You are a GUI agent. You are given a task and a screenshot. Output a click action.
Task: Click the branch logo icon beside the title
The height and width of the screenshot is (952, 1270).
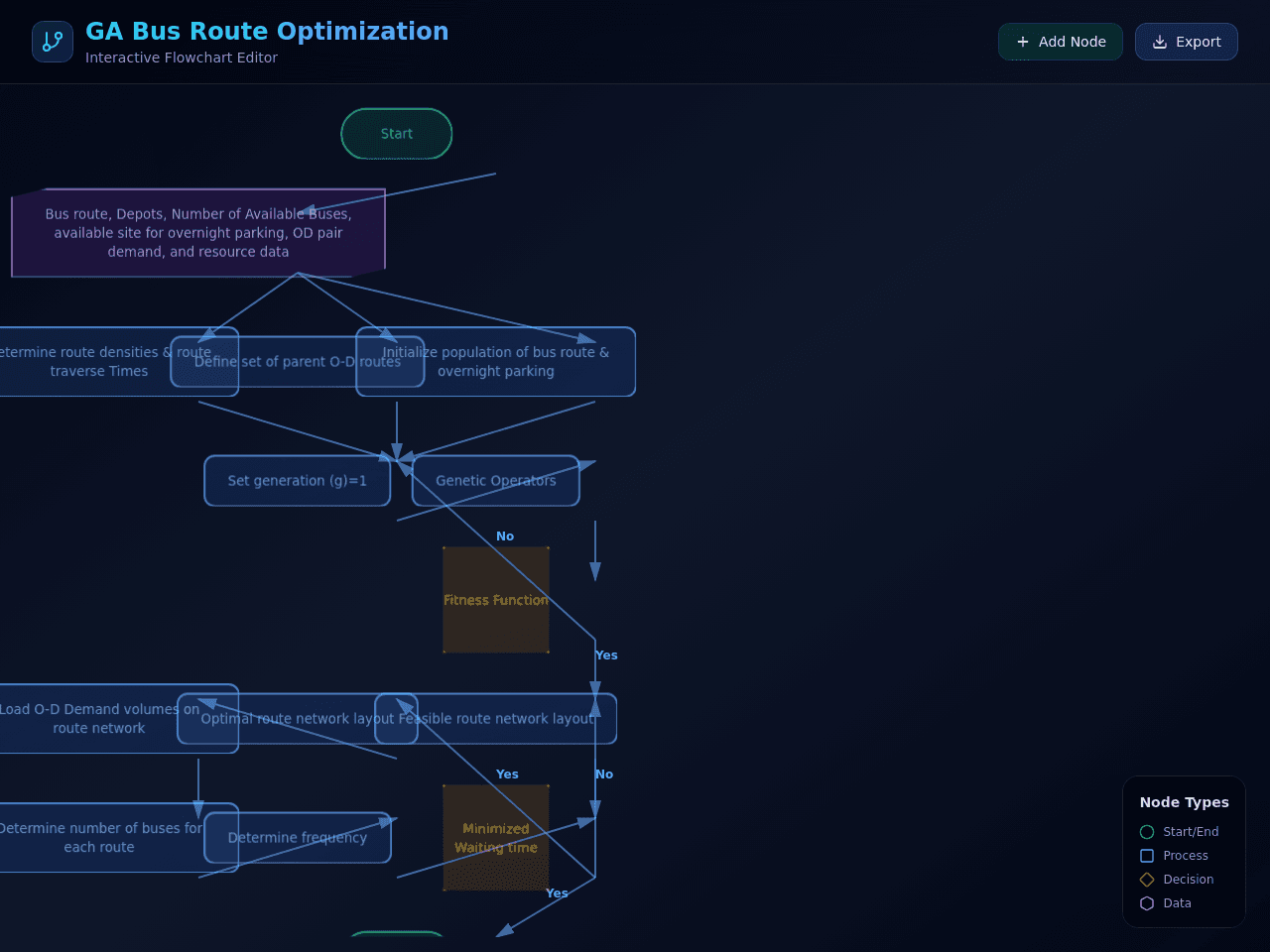pos(53,42)
